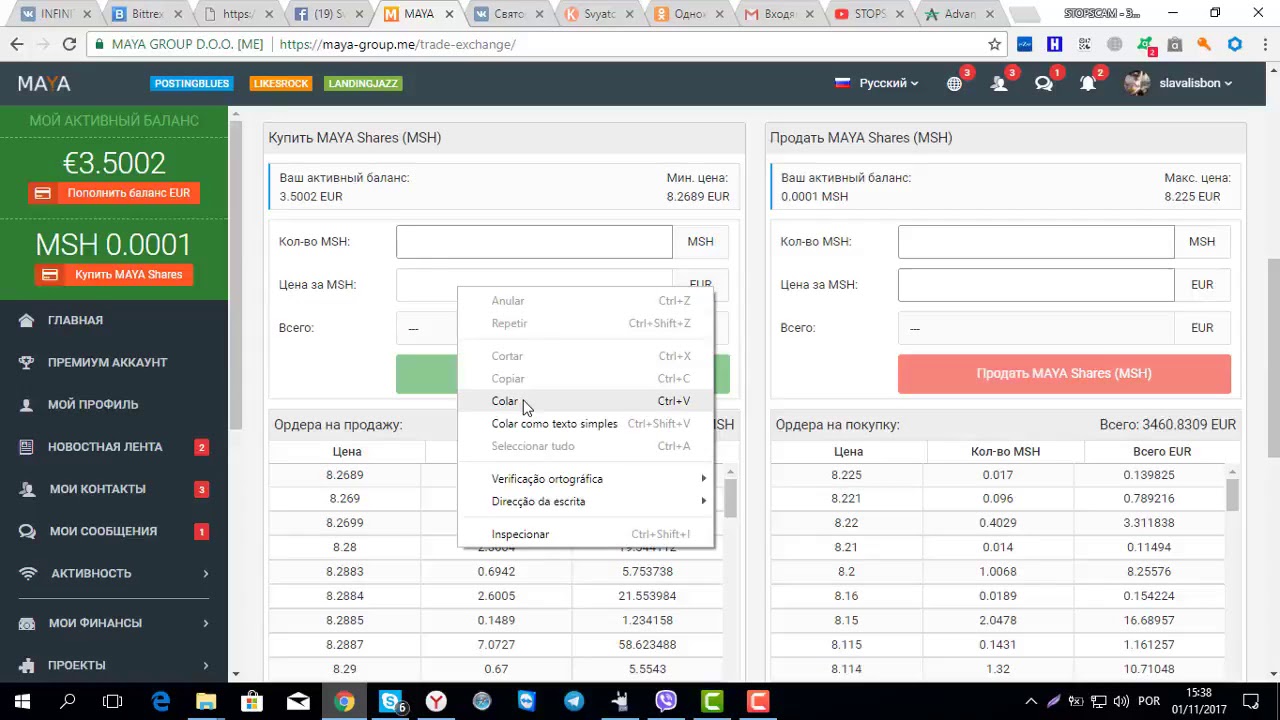Click the buy orders table scrollbar
This screenshot has width=1280, height=720.
point(1232,494)
